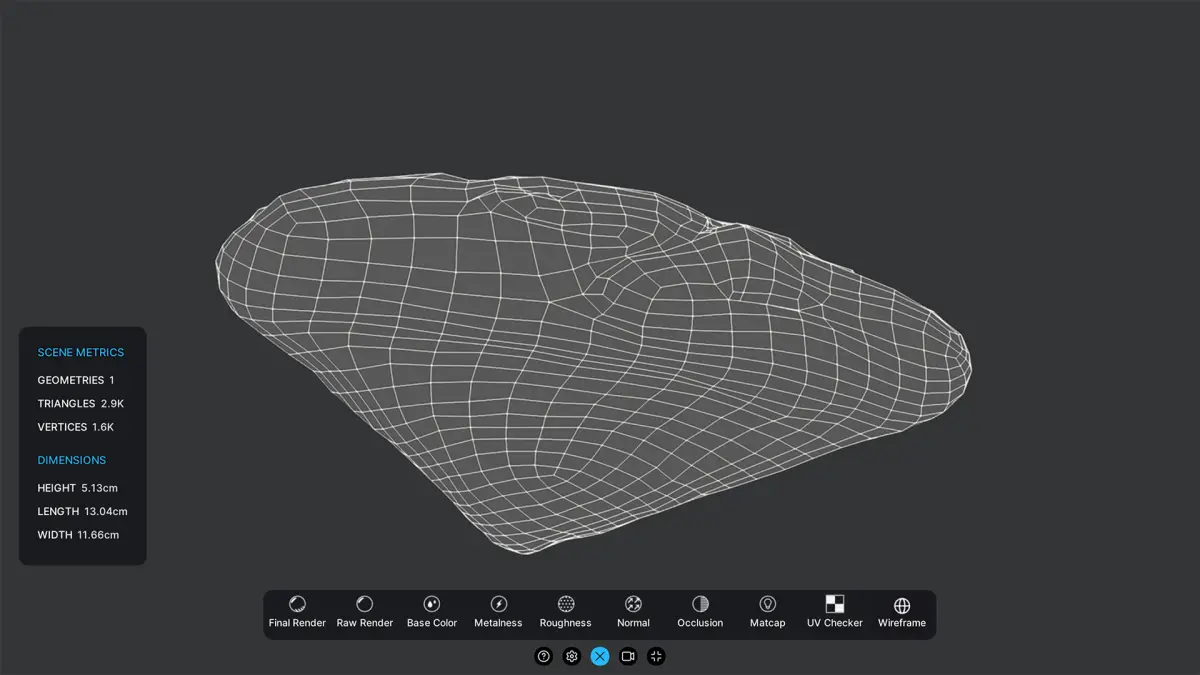Show the Normal map view
Viewport: 1200px width, 675px height.
[x=633, y=612]
